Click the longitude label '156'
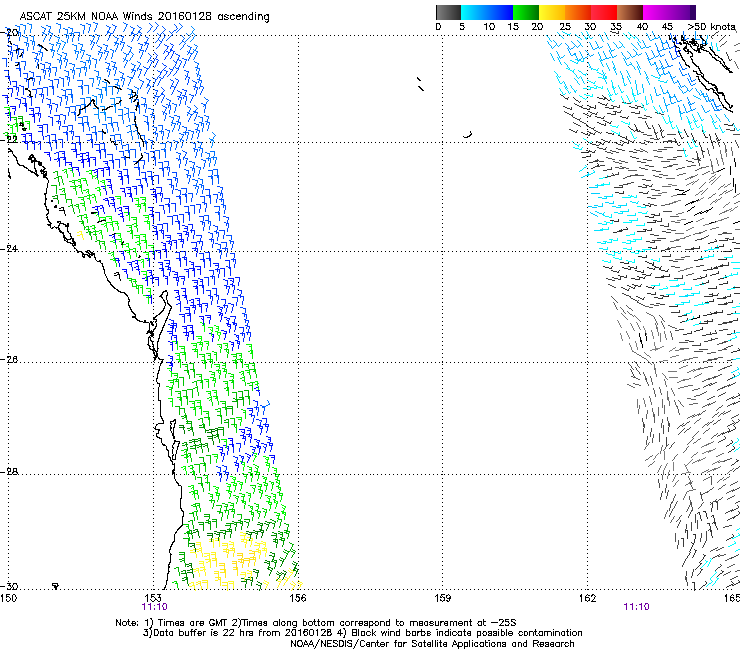The image size is (740, 650). [298, 598]
